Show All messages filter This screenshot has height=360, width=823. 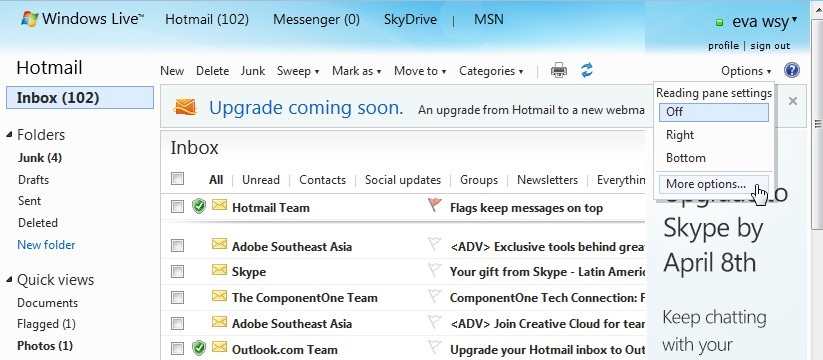[x=216, y=180]
